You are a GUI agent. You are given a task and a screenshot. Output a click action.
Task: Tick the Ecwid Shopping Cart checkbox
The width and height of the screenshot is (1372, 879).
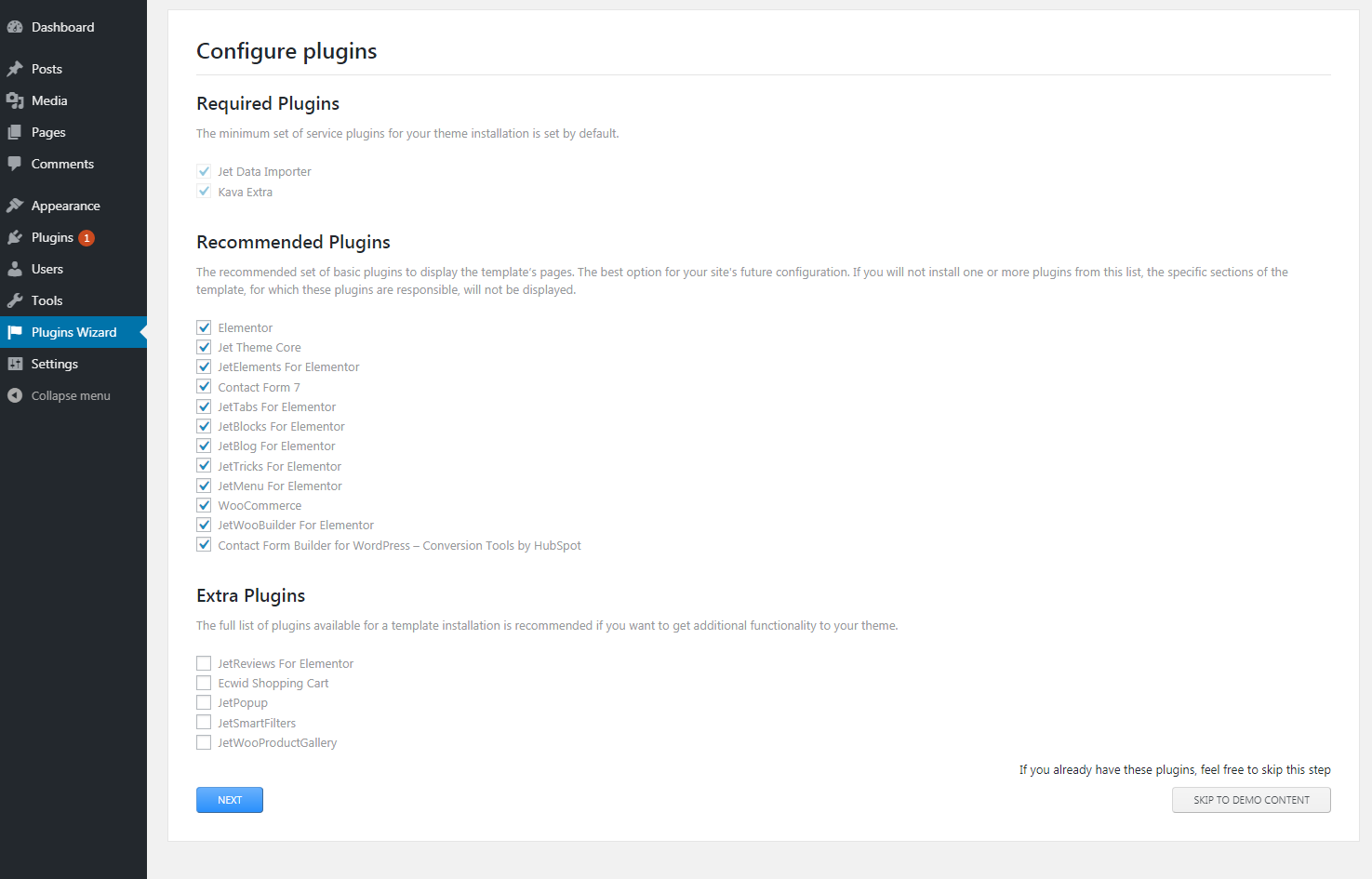pyautogui.click(x=204, y=683)
